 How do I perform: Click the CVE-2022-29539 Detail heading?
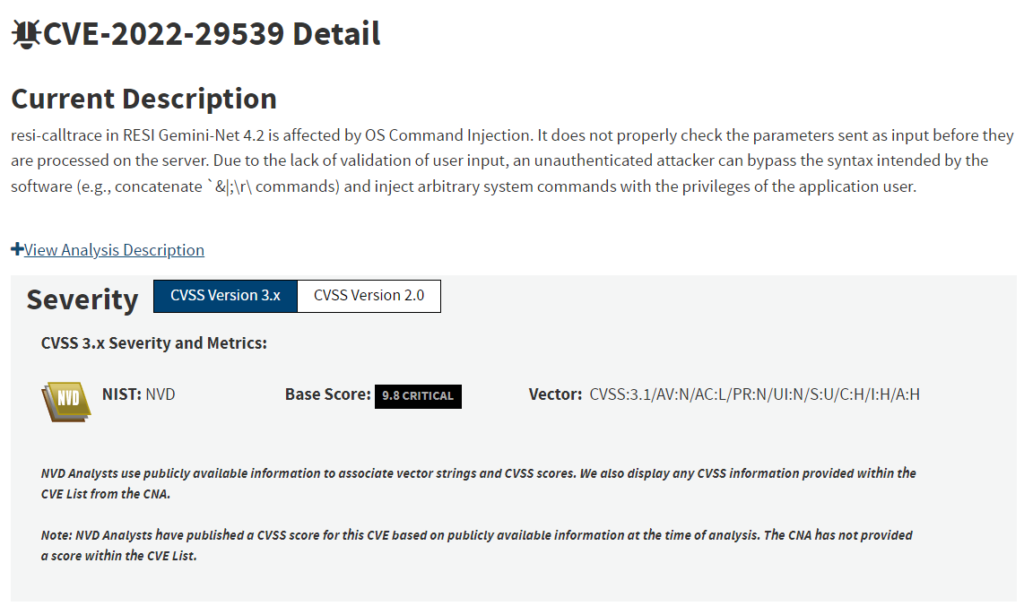[211, 35]
